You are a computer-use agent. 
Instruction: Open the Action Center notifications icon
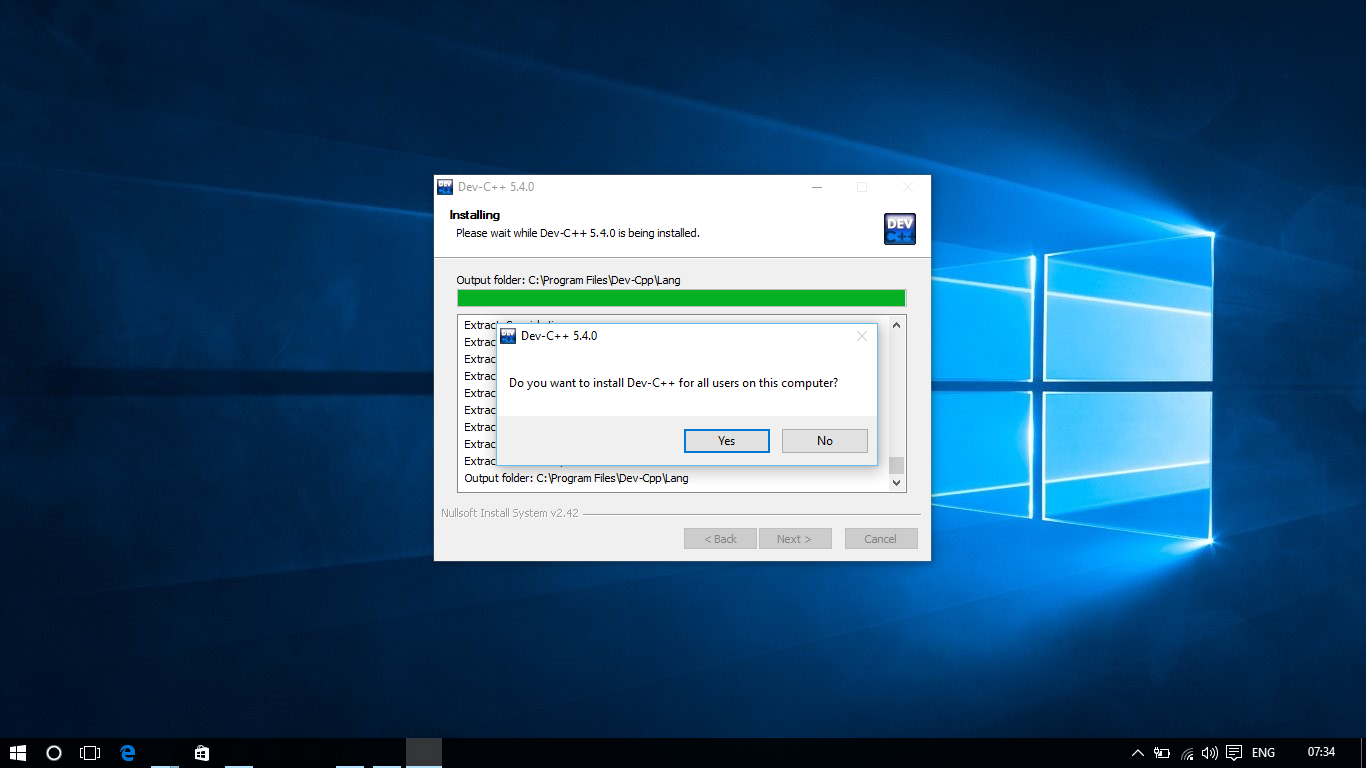click(x=1234, y=753)
